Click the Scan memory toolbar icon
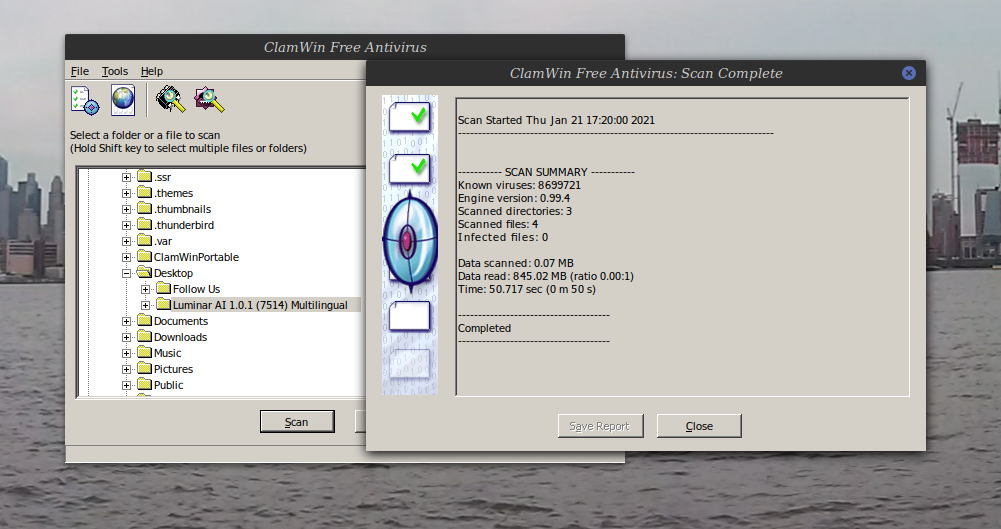The image size is (1001, 529). pyautogui.click(x=170, y=100)
